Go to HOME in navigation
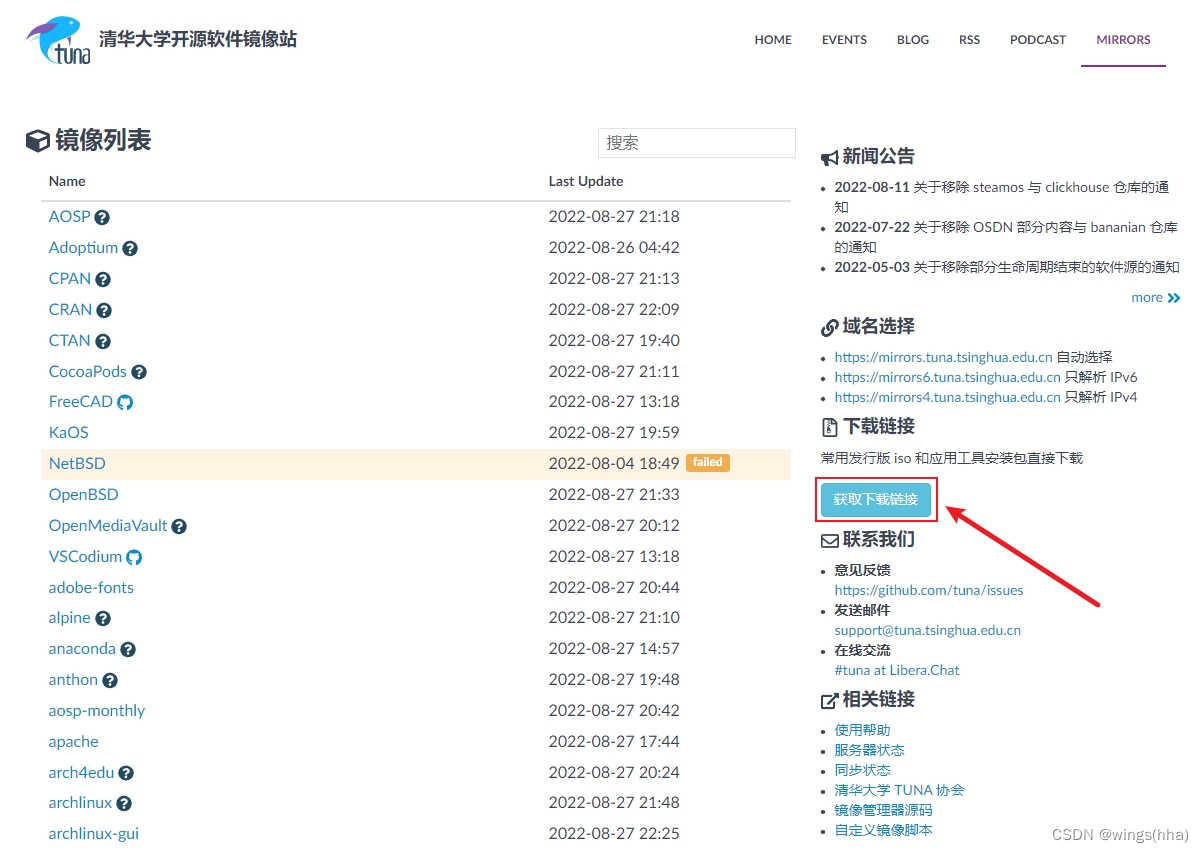Viewport: 1203px width, 853px height. pos(773,40)
